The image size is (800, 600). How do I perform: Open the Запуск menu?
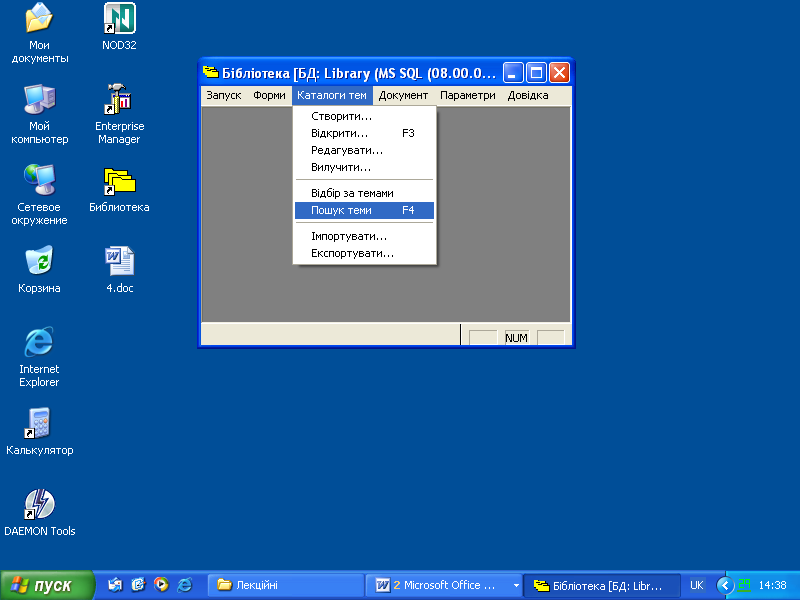click(x=223, y=95)
